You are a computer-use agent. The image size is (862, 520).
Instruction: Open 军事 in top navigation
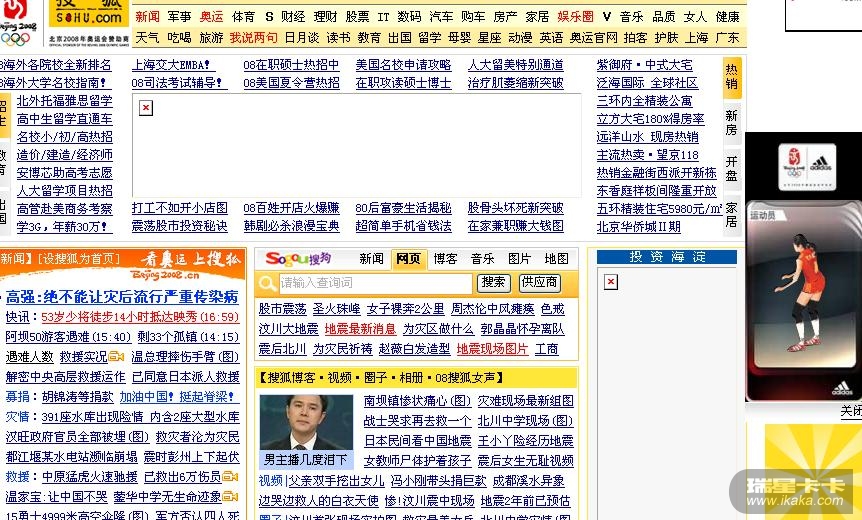(x=179, y=16)
